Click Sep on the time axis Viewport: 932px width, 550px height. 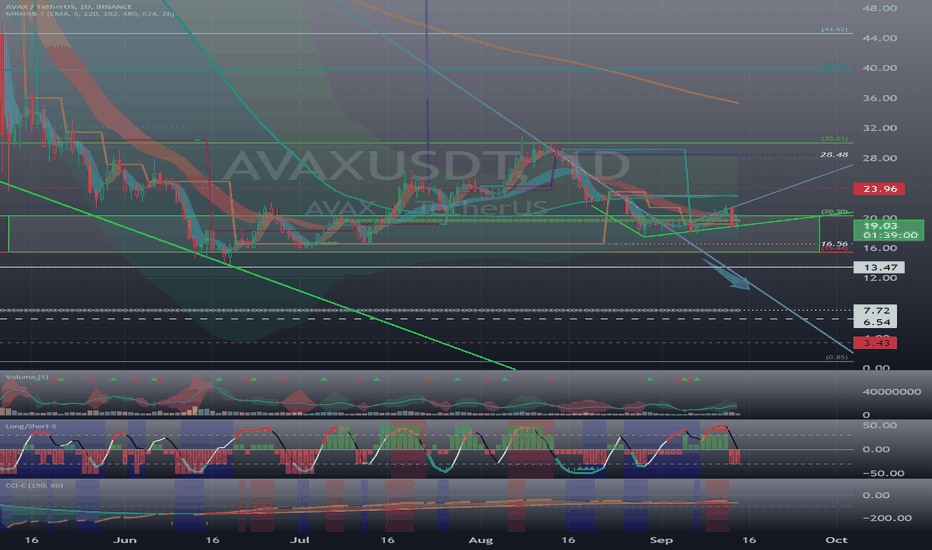click(661, 540)
